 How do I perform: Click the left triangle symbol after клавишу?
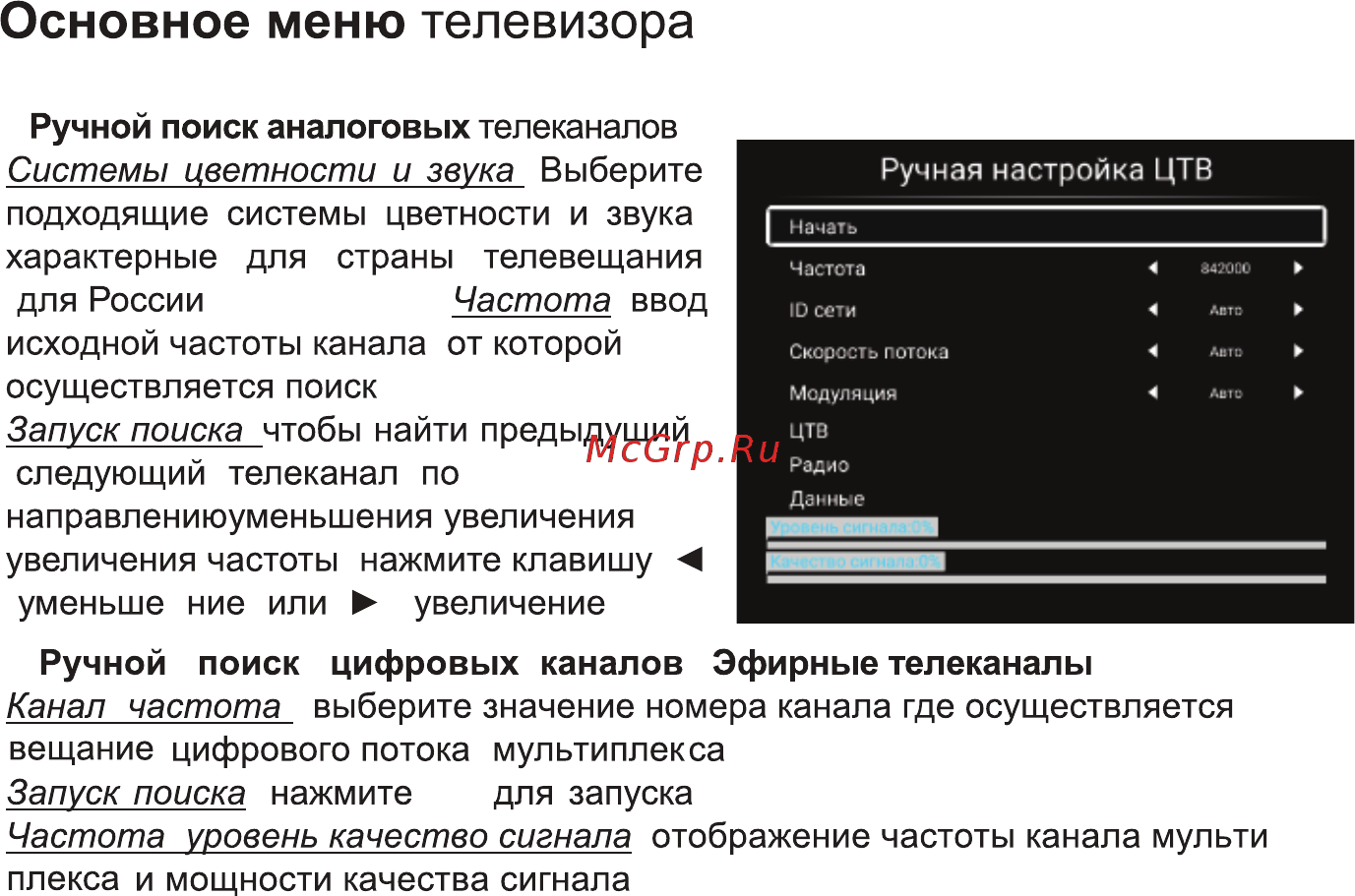point(691,560)
